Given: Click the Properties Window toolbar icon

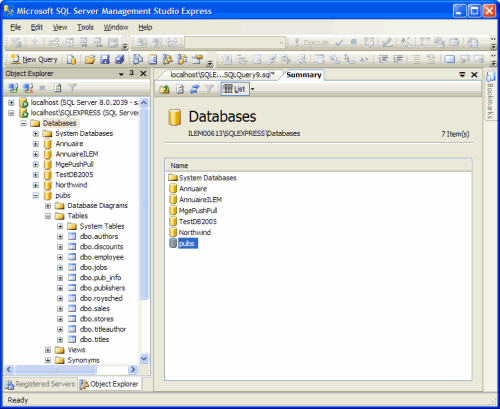Looking at the screenshot, I should click(198, 60).
